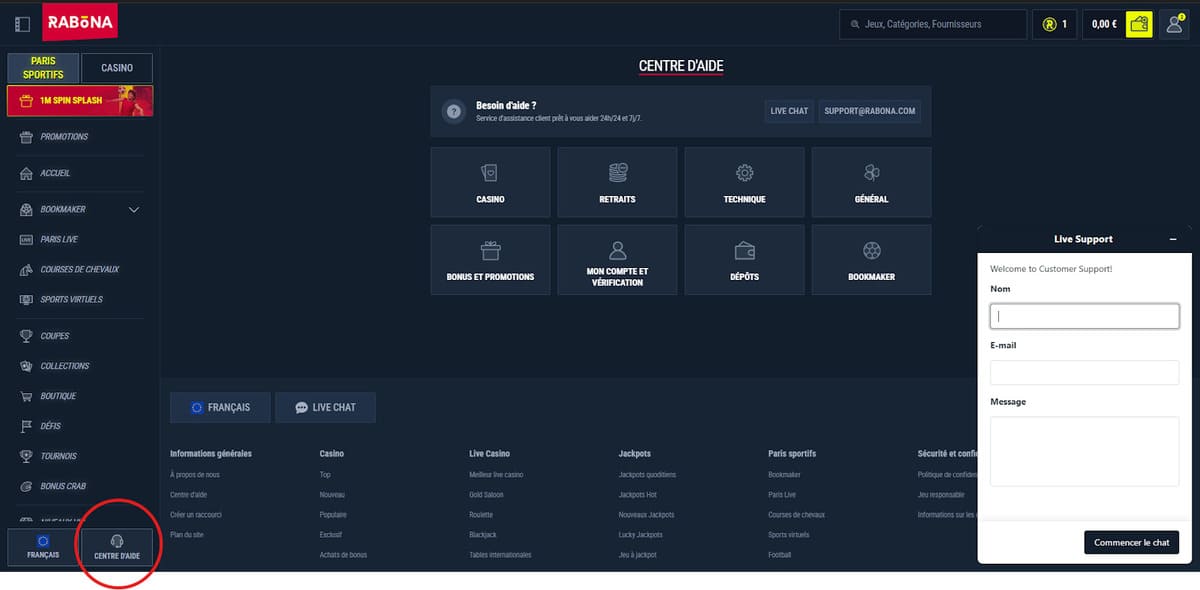The width and height of the screenshot is (1200, 590).
Task: Click the support@rabona.com email button
Action: pyautogui.click(x=869, y=111)
